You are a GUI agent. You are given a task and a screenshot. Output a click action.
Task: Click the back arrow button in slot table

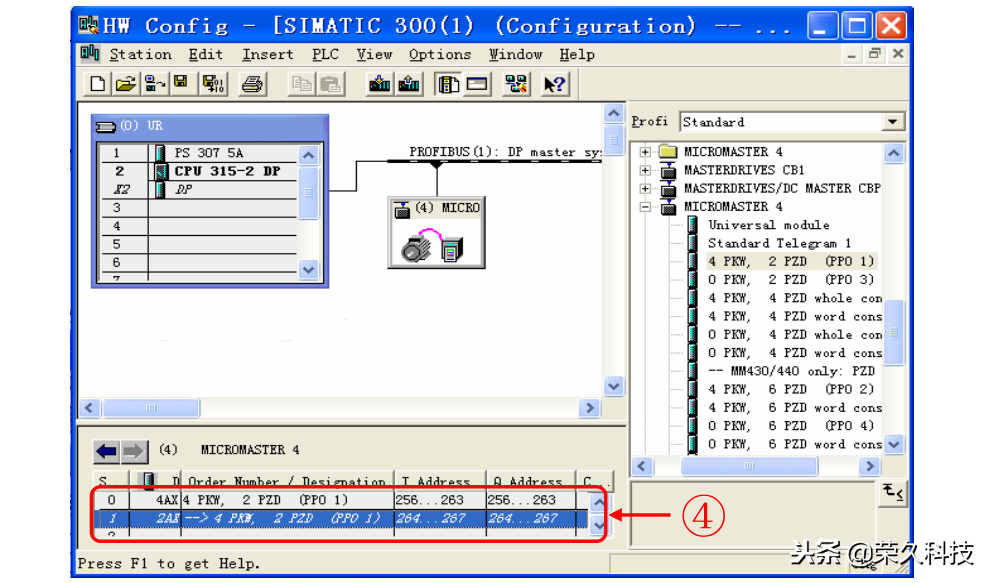pos(107,451)
